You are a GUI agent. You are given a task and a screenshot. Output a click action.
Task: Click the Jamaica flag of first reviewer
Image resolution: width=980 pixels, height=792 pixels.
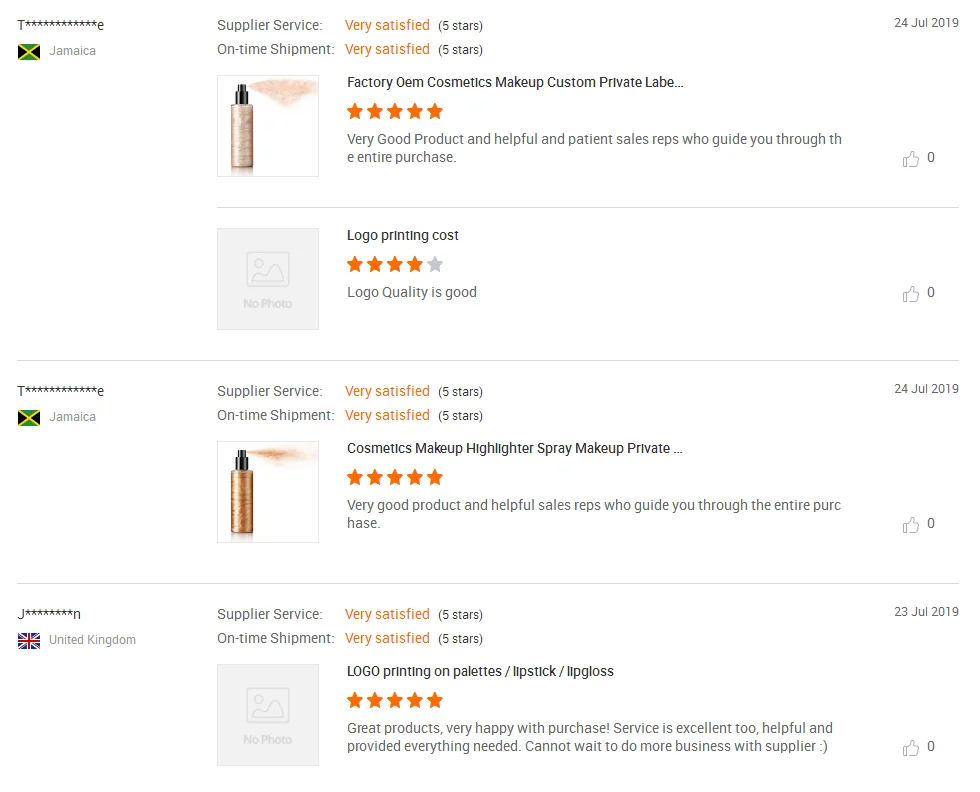coord(29,51)
